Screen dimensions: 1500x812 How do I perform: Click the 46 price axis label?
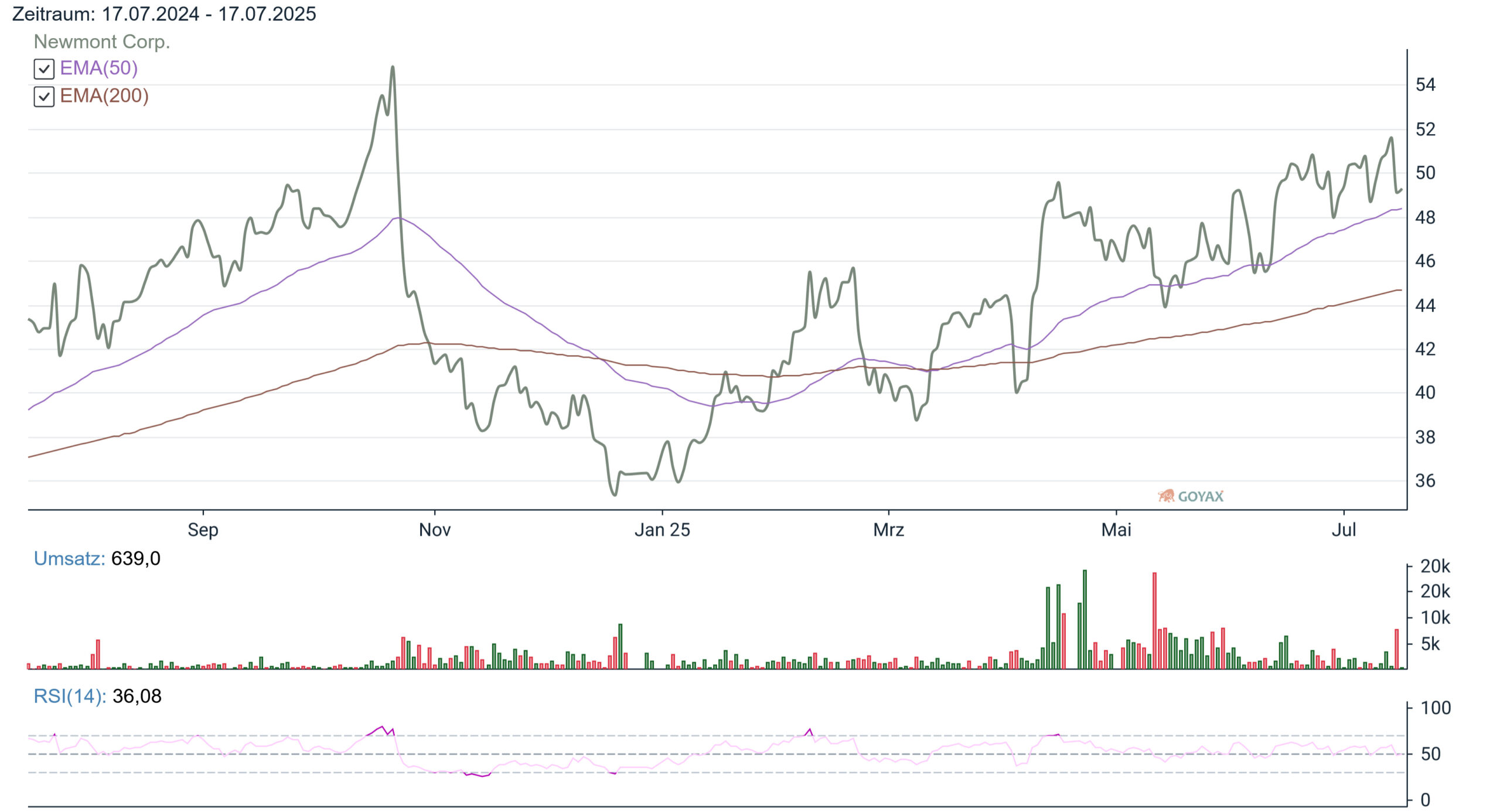(x=1425, y=261)
